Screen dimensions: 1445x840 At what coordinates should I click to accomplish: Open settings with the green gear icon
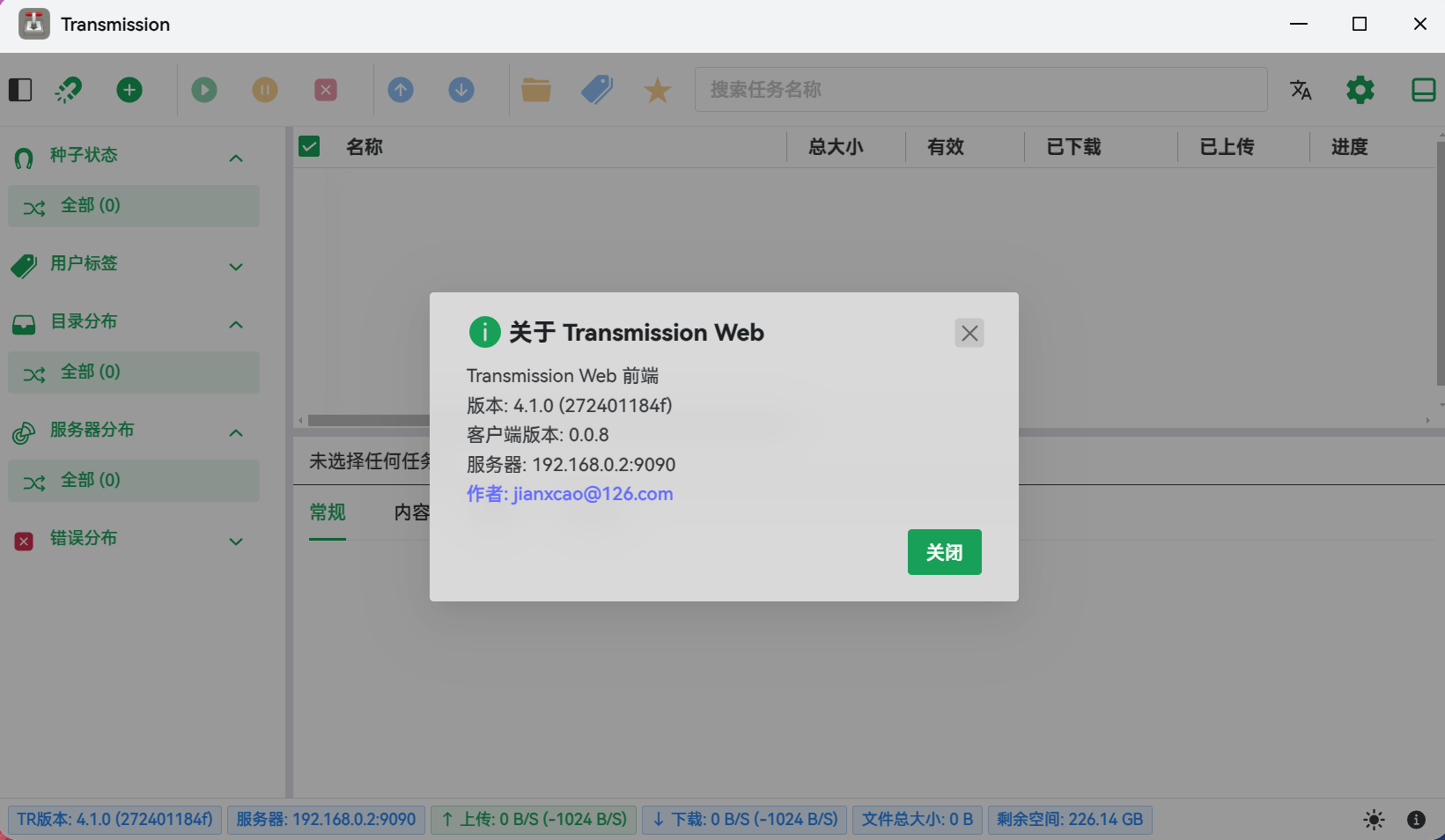(1360, 90)
